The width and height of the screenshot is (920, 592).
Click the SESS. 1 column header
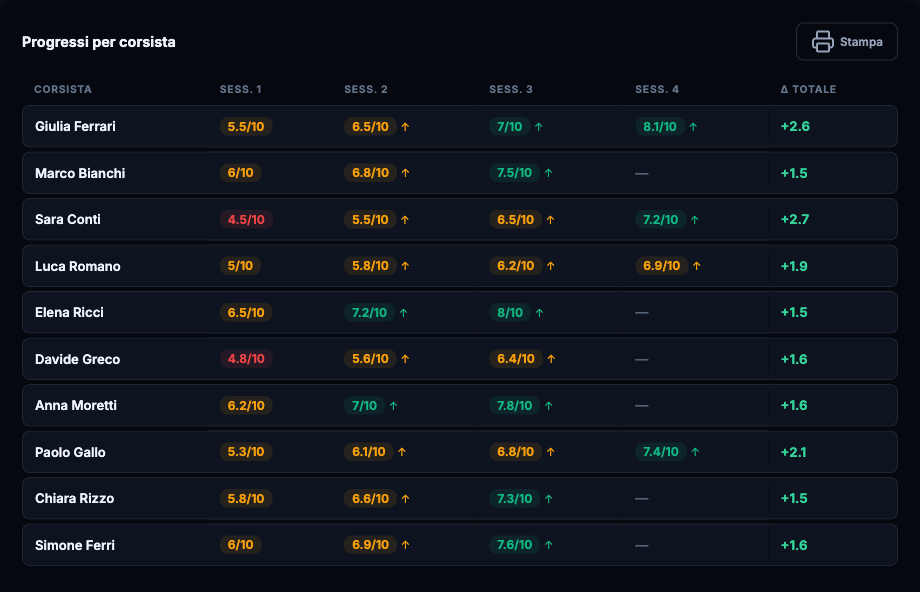pyautogui.click(x=241, y=89)
